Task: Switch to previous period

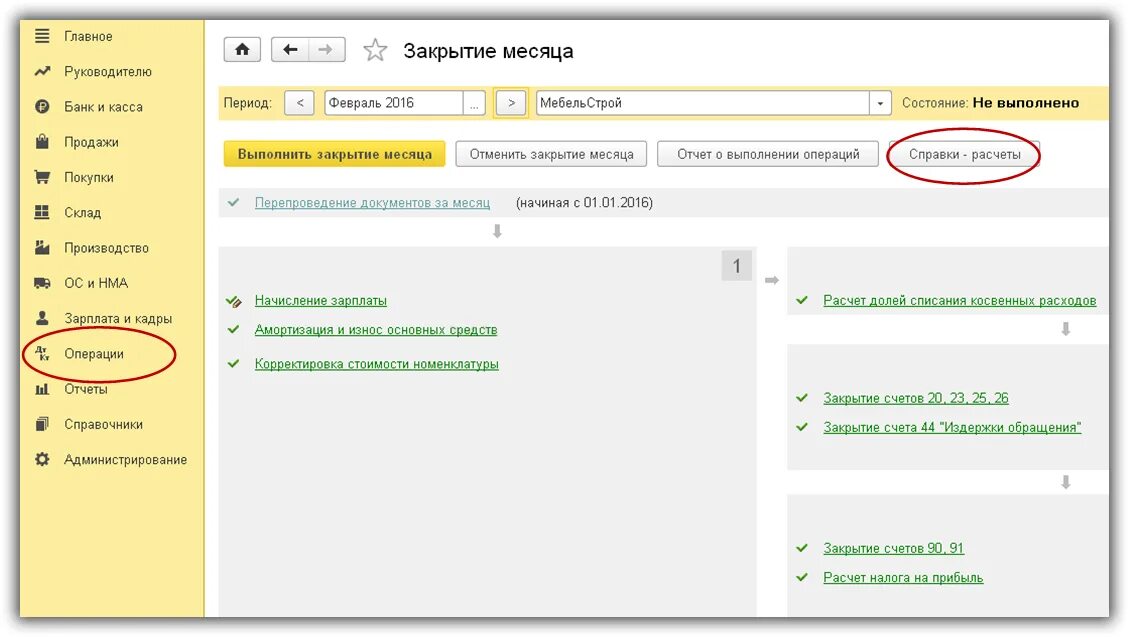Action: 300,103
